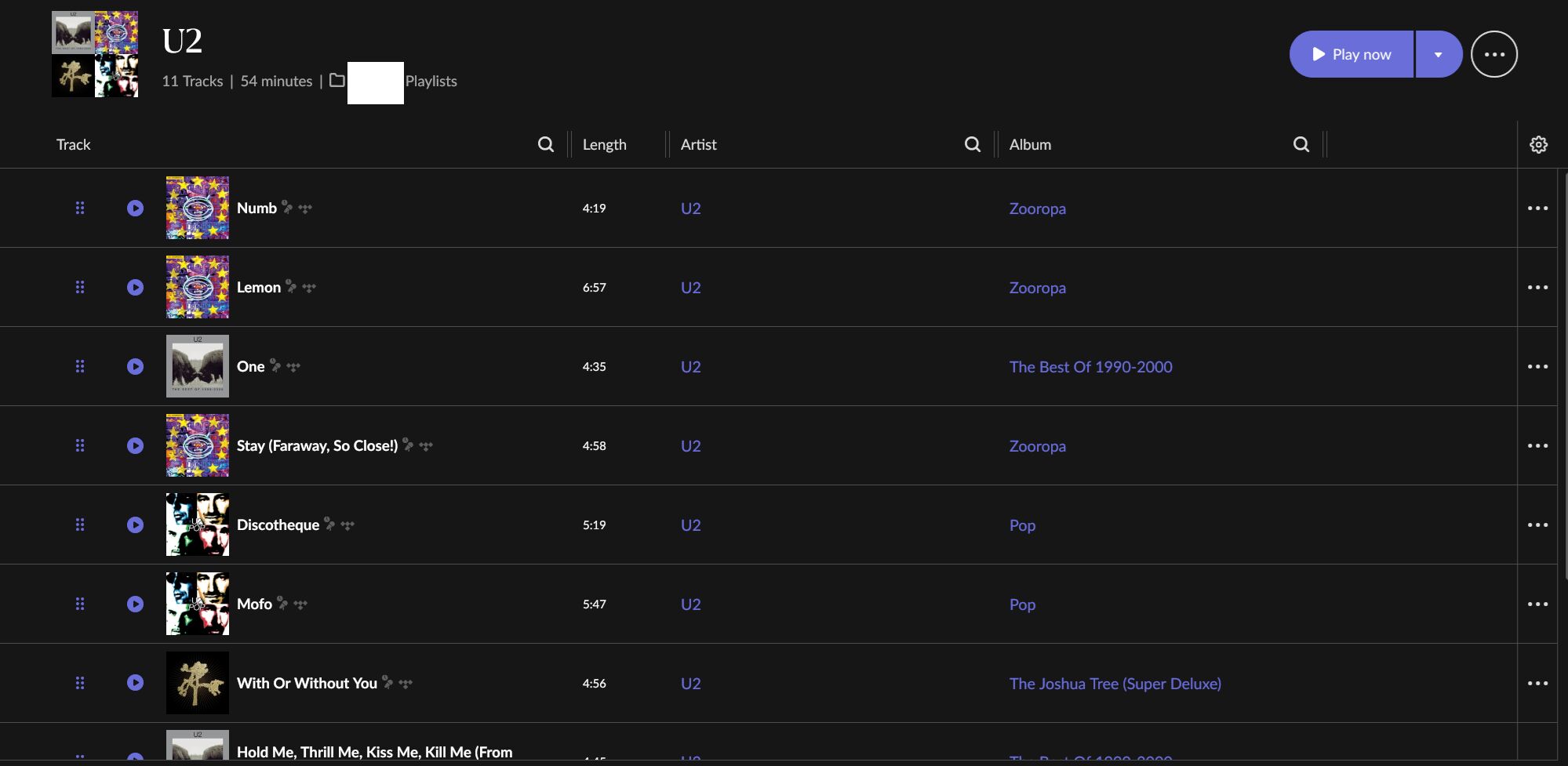Open more options for Numb row

[1537, 208]
